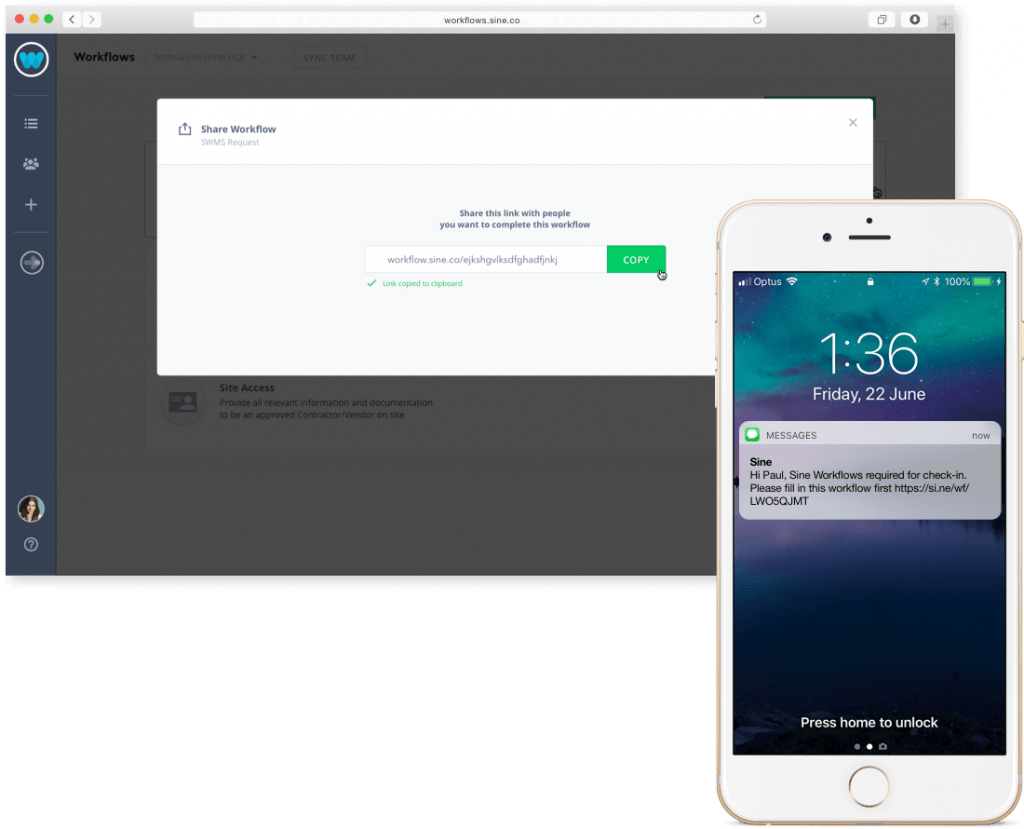Tap the 1:36 lock screen clock
The height and width of the screenshot is (829, 1024).
[869, 353]
